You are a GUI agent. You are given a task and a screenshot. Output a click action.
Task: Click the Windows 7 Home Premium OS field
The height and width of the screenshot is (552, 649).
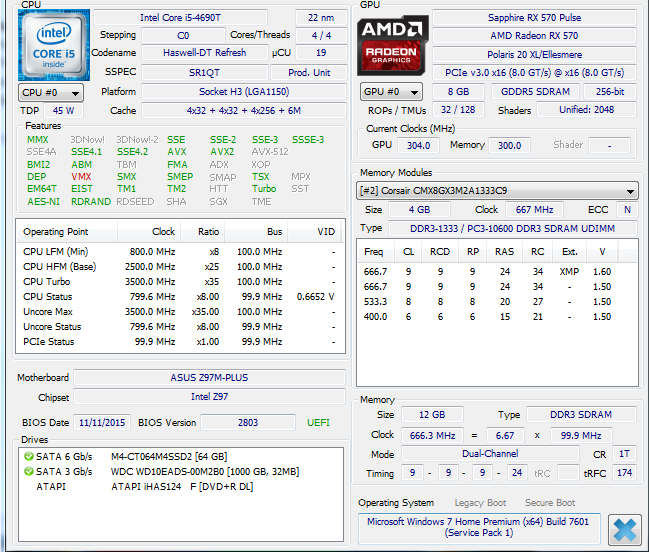(x=479, y=528)
